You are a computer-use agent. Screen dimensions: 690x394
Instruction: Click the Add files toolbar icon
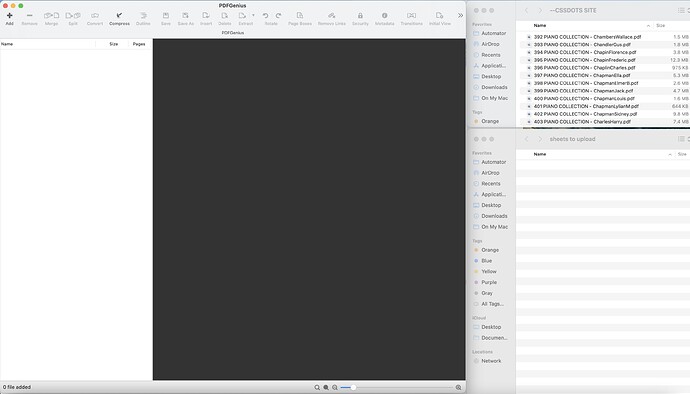(x=9, y=18)
